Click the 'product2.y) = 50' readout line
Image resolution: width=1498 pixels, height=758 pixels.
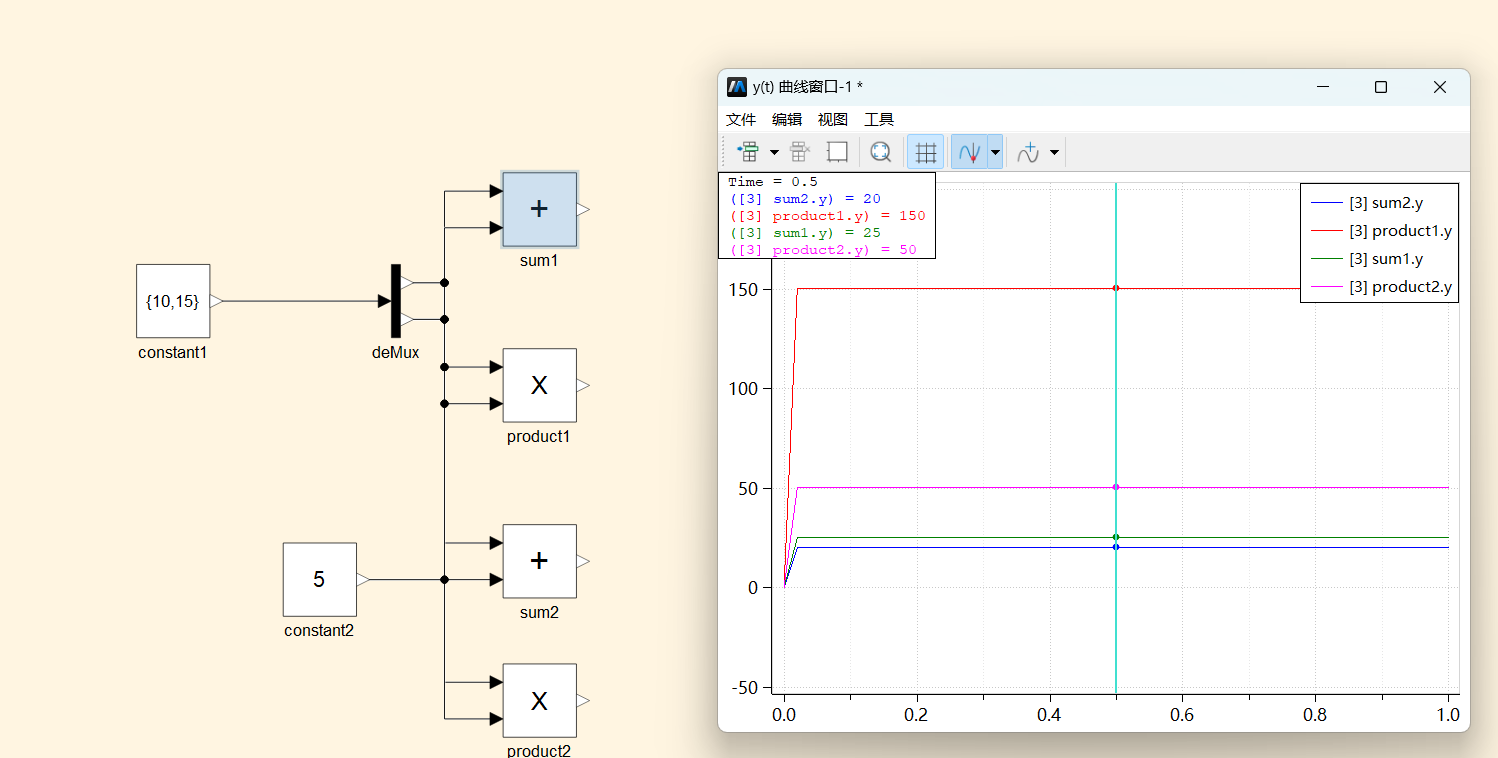823,250
